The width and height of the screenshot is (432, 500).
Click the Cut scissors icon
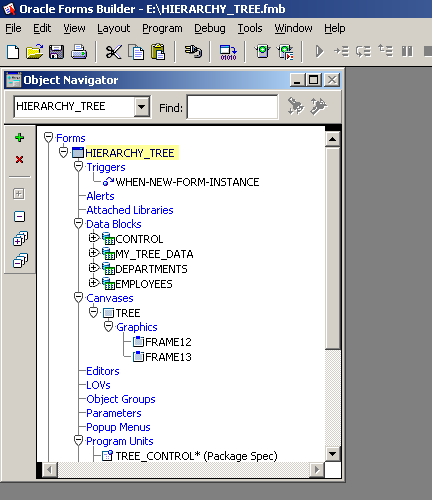tap(113, 52)
